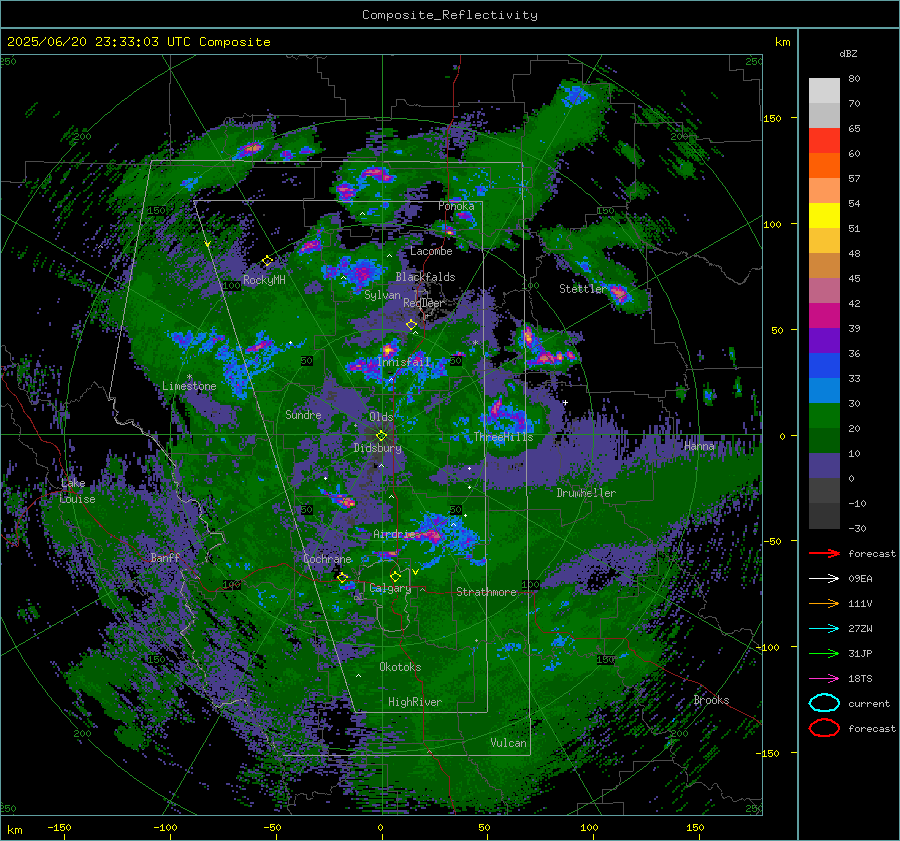Click the Banff town label
This screenshot has width=900, height=841.
point(165,557)
